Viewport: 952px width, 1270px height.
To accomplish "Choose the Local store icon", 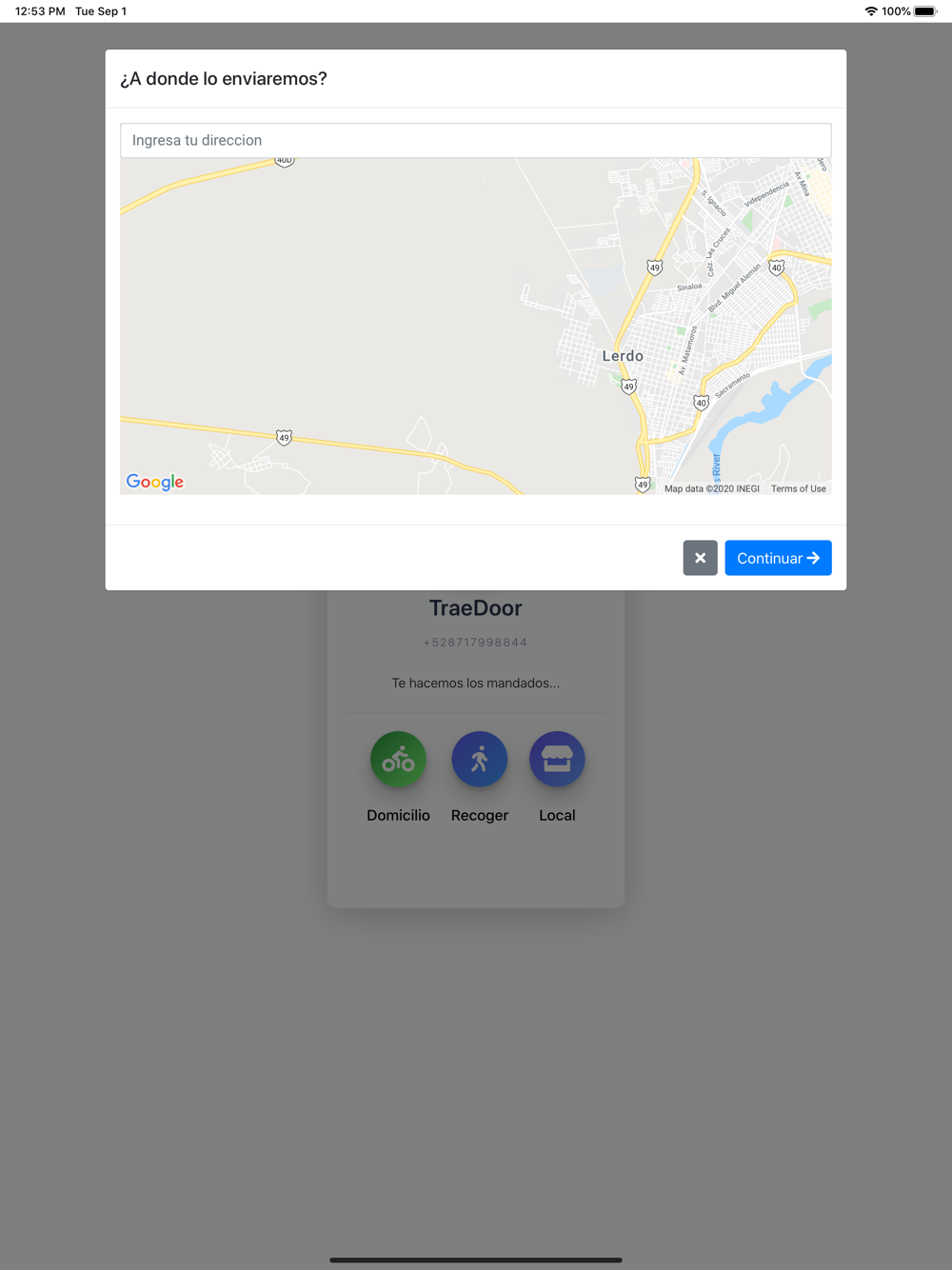I will pos(557,759).
